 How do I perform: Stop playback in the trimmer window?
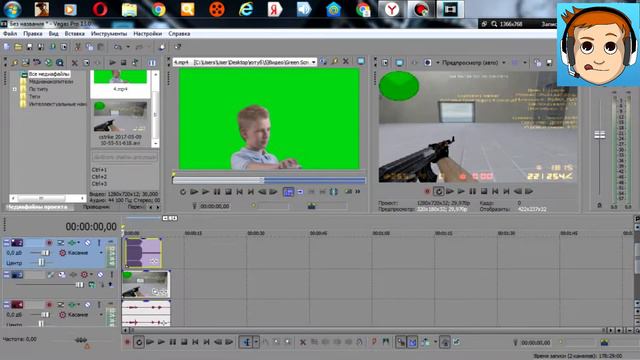[x=229, y=191]
